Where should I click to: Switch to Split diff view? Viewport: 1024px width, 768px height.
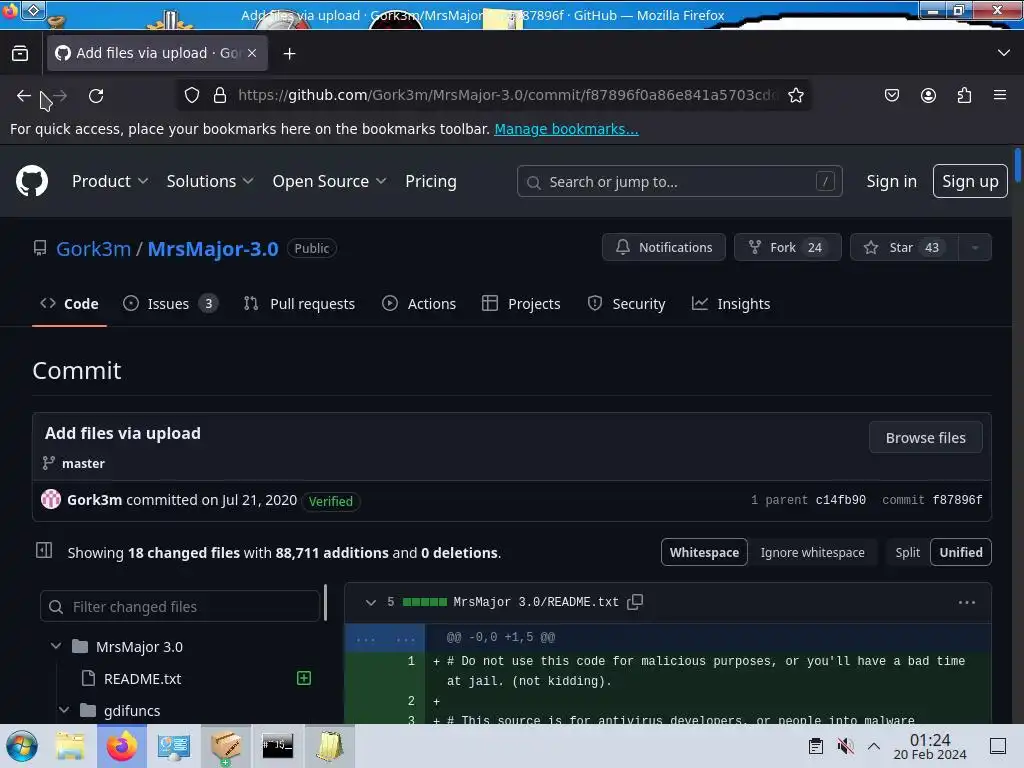(x=907, y=552)
